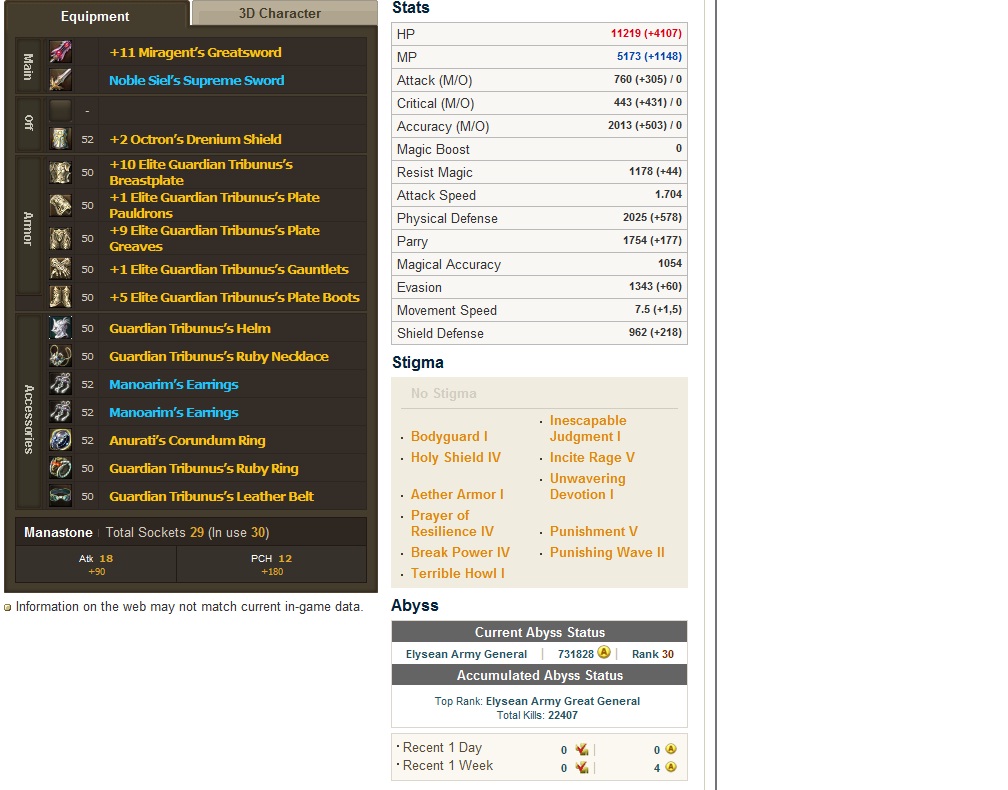Open +11 Miragent's Greatsword item link
This screenshot has height=790, width=1008.
point(195,53)
